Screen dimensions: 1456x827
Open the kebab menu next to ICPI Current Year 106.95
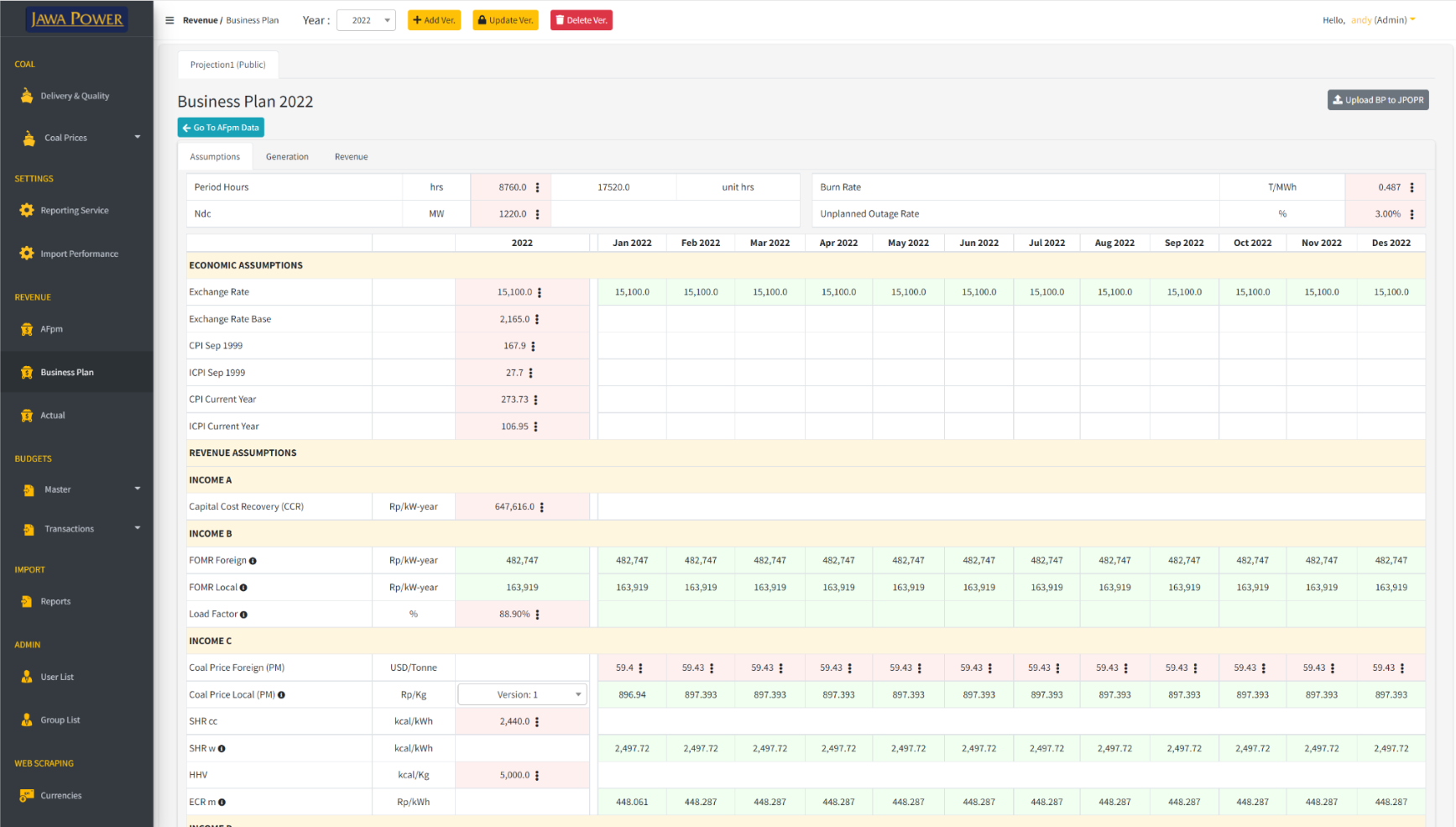click(x=535, y=427)
